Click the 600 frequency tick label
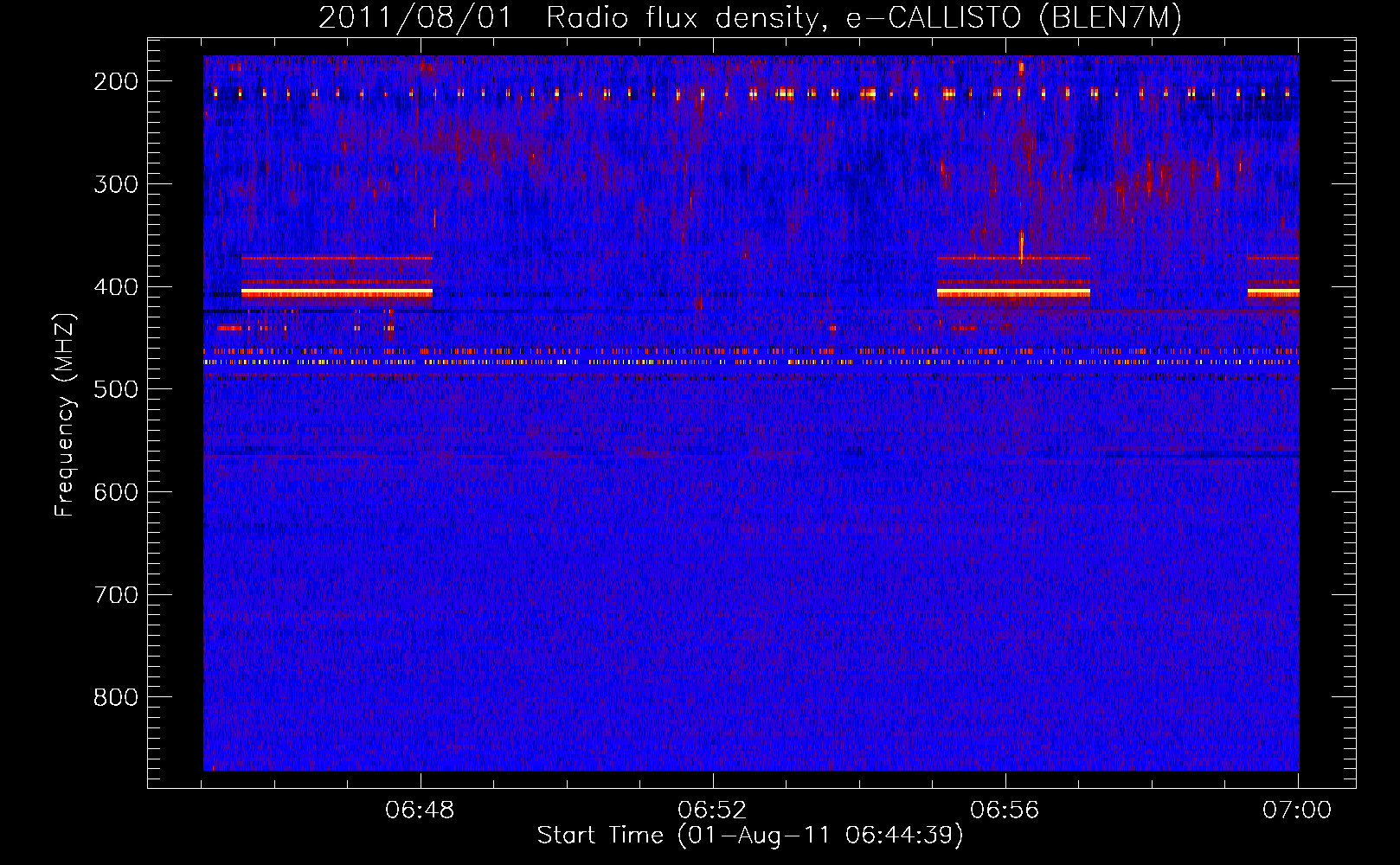 116,492
